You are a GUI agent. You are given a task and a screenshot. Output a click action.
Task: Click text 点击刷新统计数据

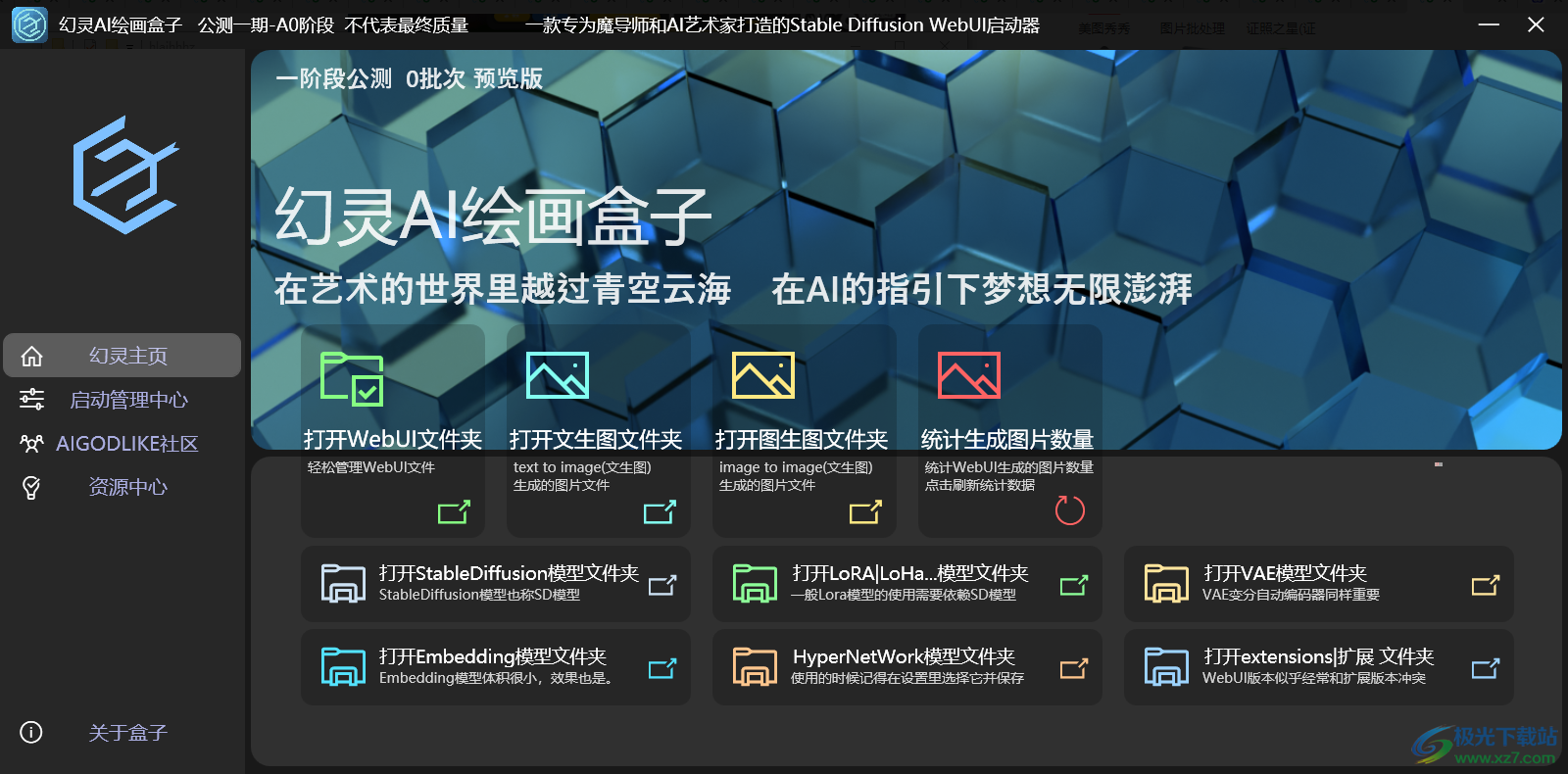coord(980,485)
